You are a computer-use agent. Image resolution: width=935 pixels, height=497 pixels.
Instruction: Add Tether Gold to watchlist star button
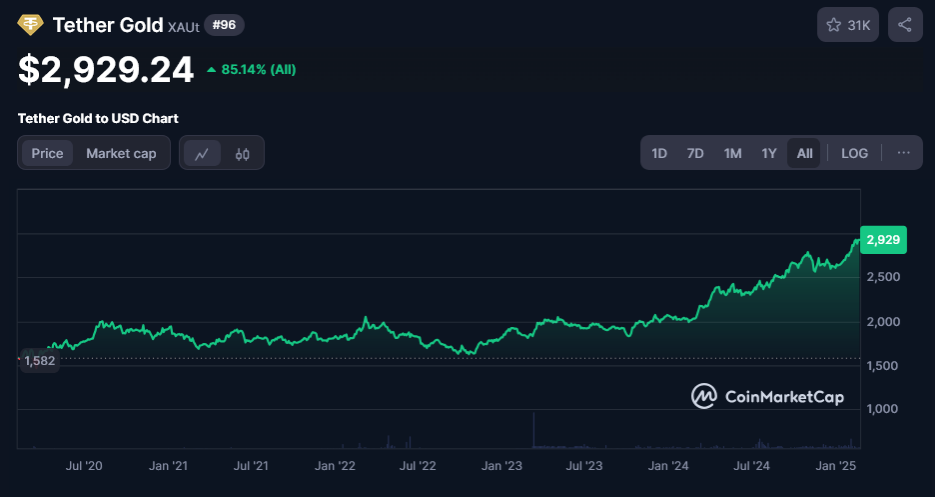[x=847, y=24]
